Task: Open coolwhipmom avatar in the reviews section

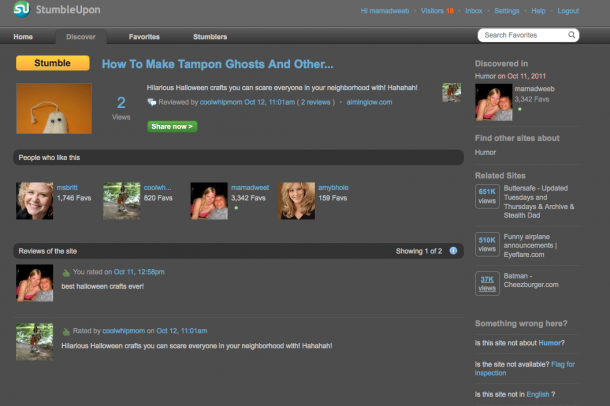Action: (x=35, y=342)
